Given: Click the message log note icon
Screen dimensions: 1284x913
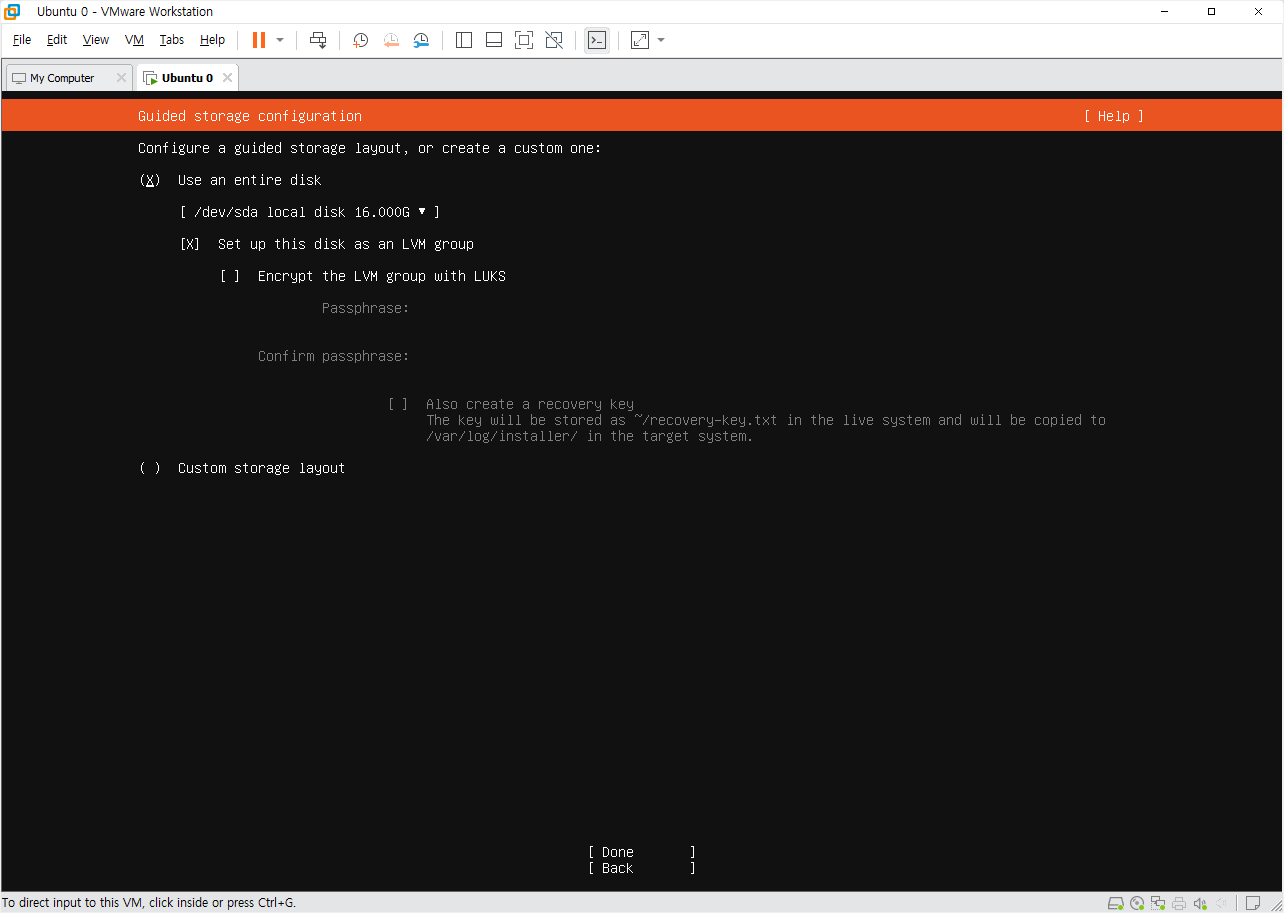Looking at the screenshot, I should [x=1253, y=903].
